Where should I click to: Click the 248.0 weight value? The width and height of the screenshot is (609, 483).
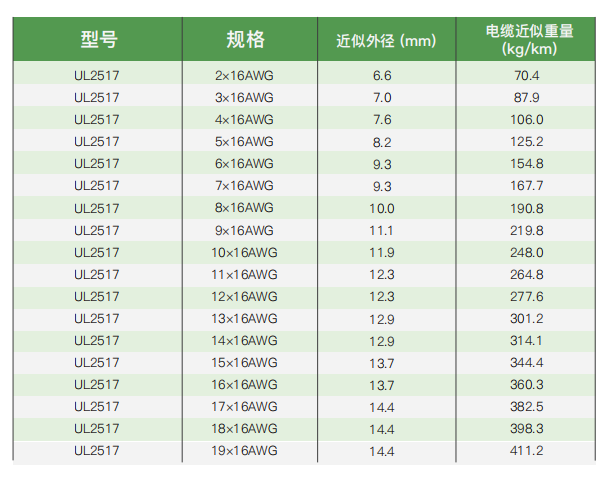tap(526, 252)
